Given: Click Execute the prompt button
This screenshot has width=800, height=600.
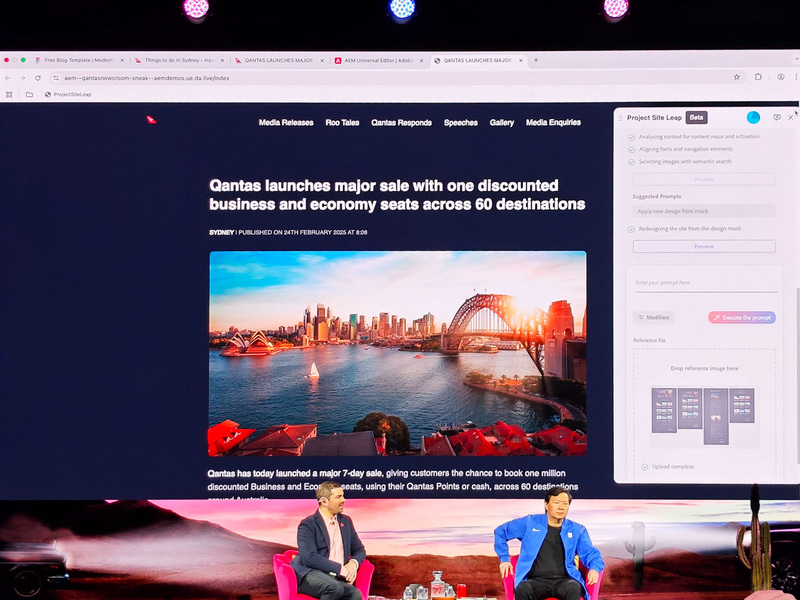Looking at the screenshot, I should pyautogui.click(x=742, y=317).
